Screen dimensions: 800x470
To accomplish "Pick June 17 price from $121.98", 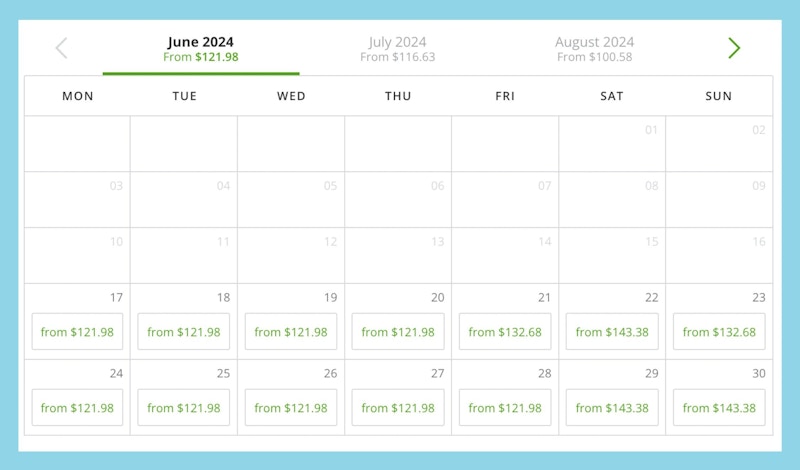I will tap(77, 332).
